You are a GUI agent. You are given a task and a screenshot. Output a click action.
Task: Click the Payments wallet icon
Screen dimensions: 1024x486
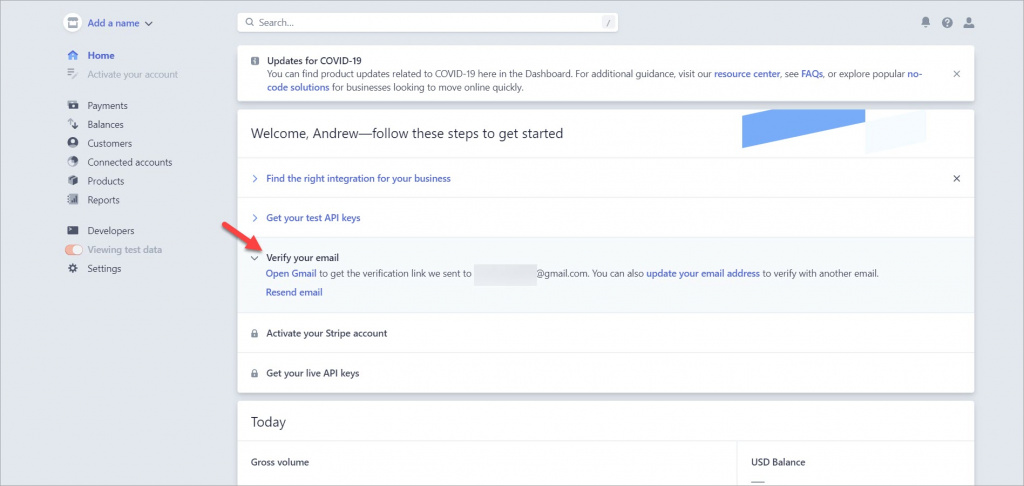click(73, 105)
